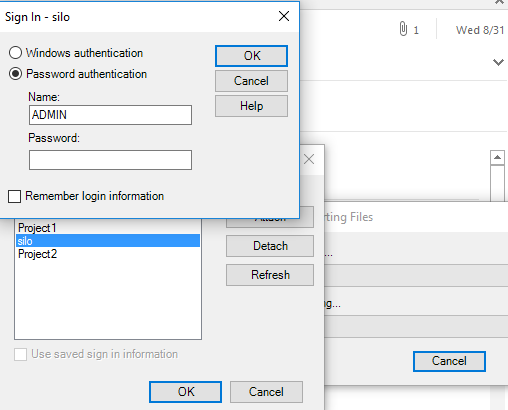Focus the Name field containing ADMIN

110,115
